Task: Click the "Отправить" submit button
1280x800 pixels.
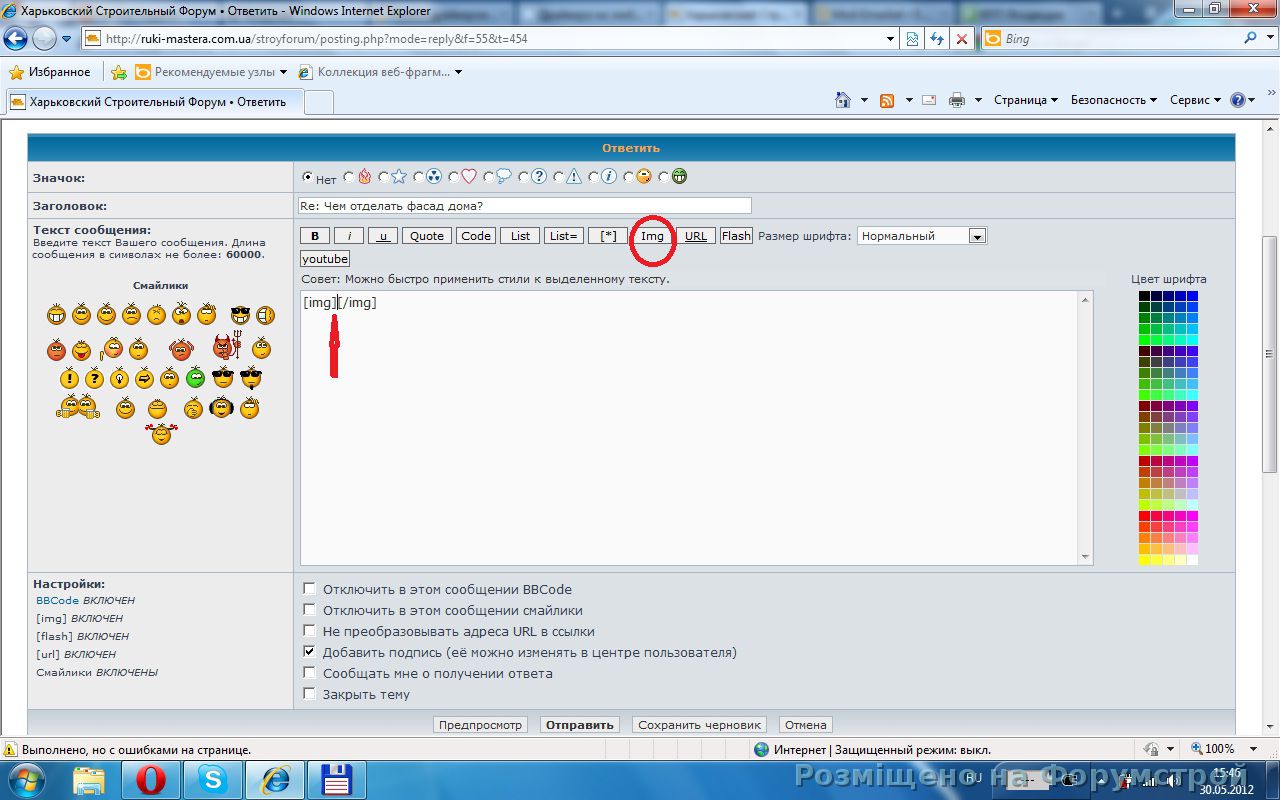Action: click(x=579, y=725)
